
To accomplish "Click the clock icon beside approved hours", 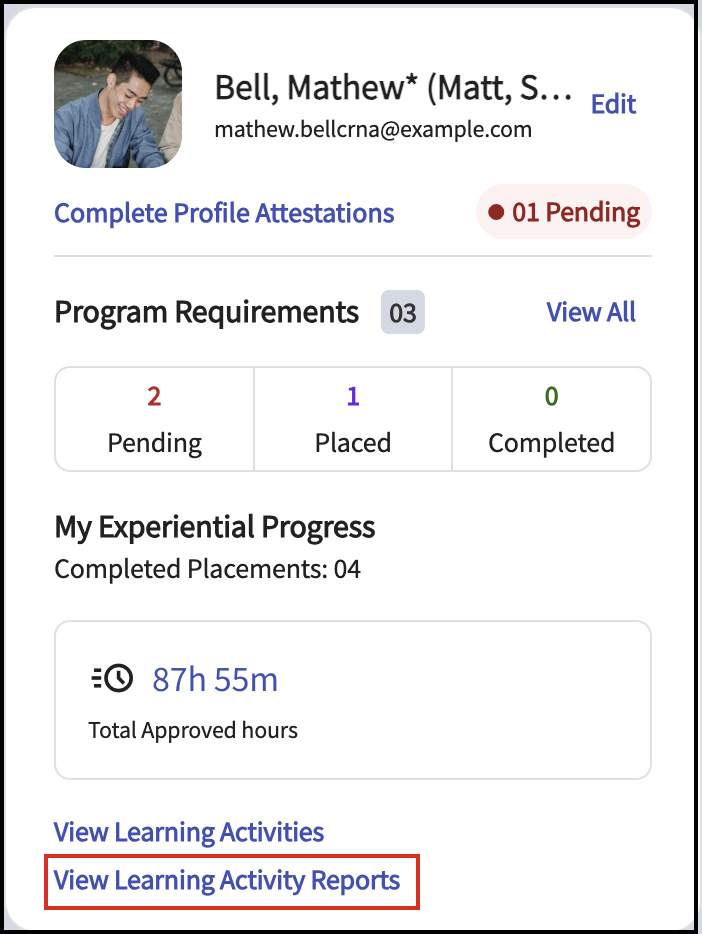I will click(111, 679).
